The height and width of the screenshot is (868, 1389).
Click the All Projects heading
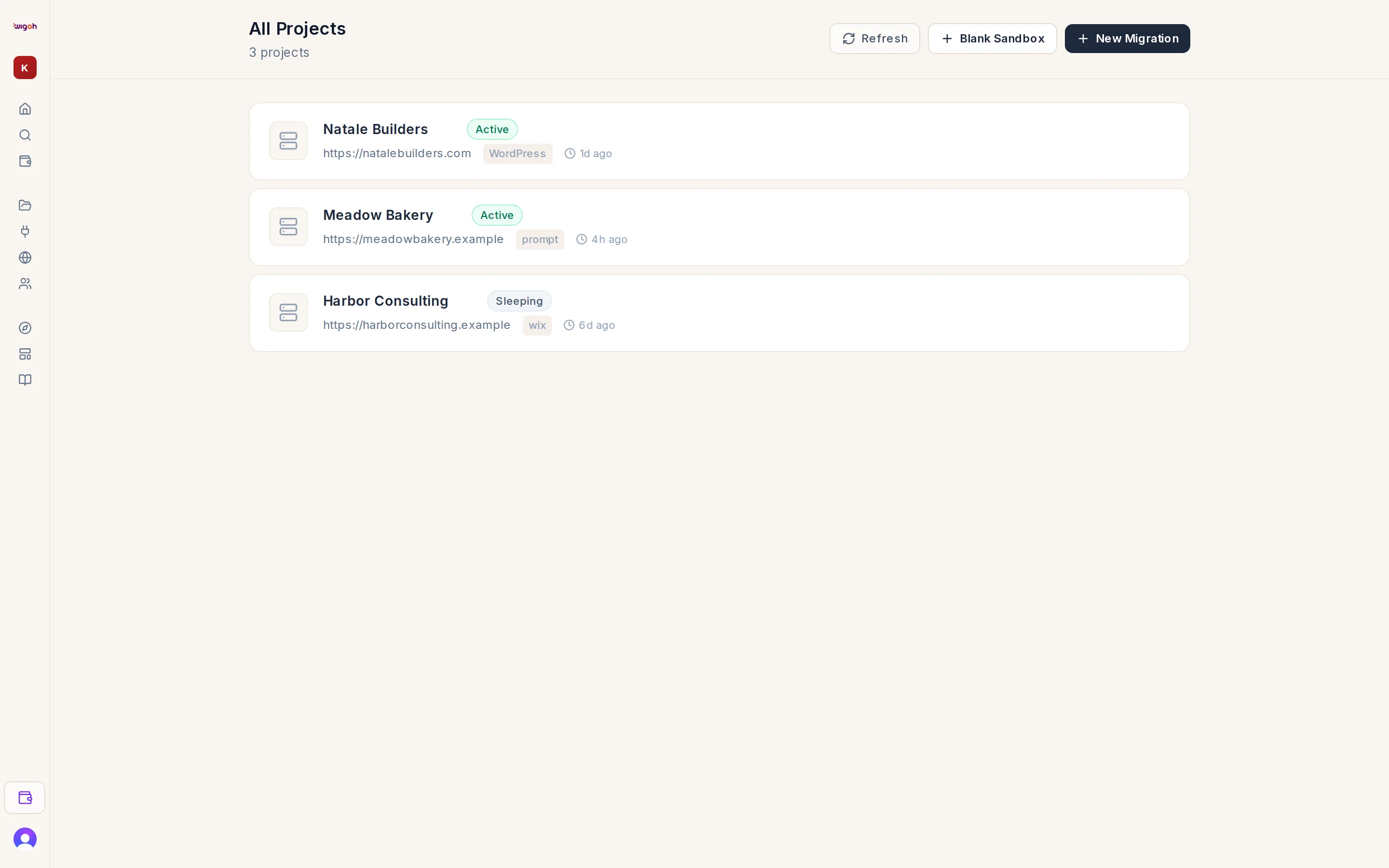tap(297, 29)
